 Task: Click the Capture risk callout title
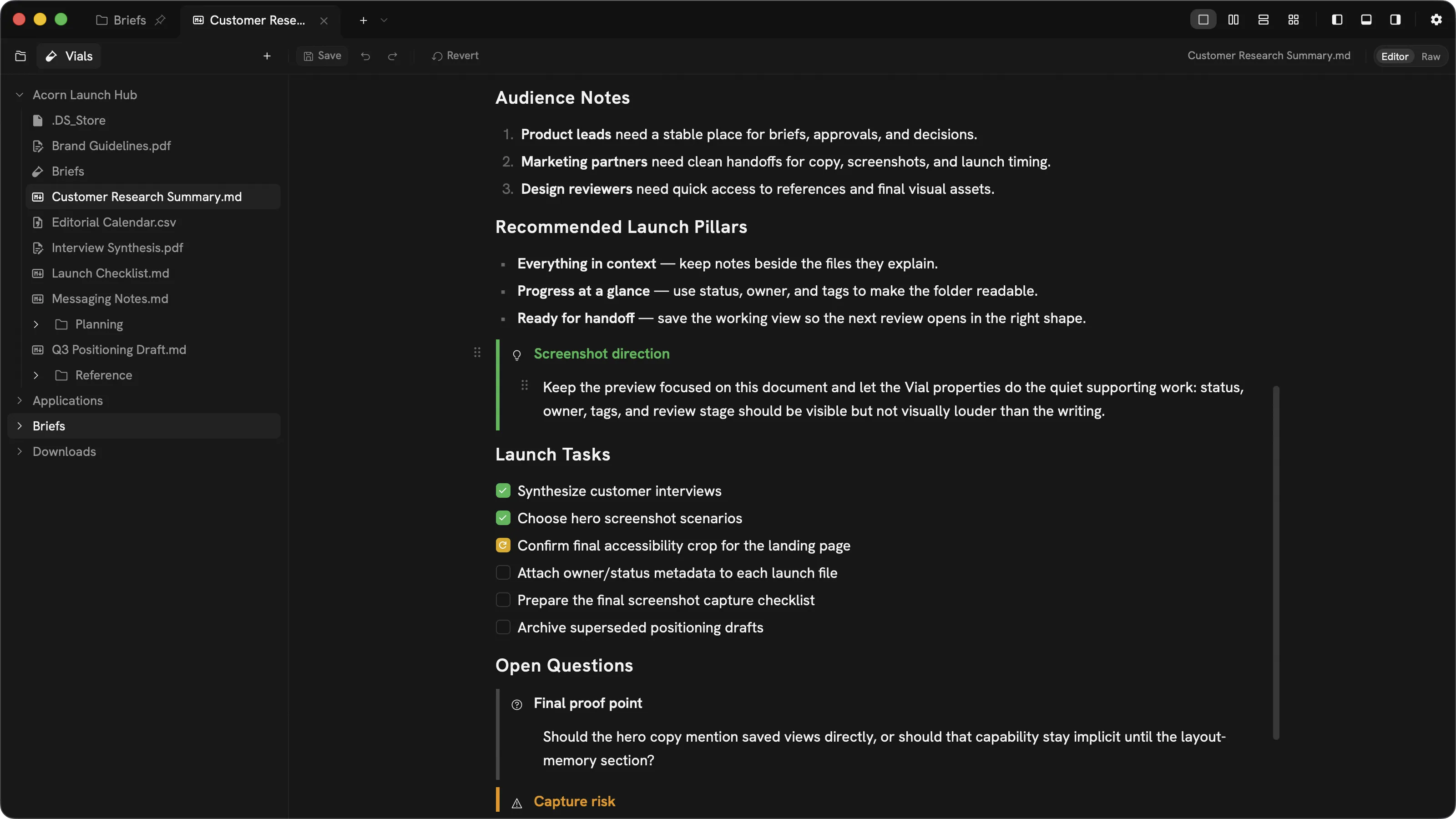point(574,801)
